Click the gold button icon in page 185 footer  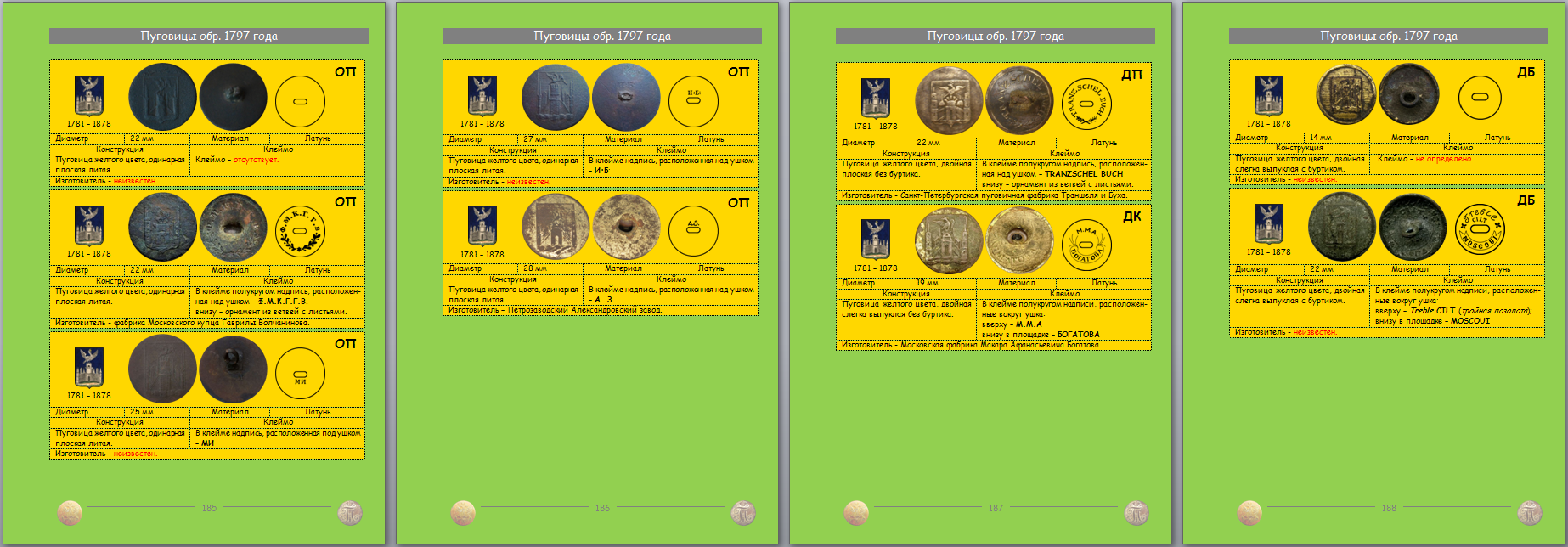[x=70, y=513]
